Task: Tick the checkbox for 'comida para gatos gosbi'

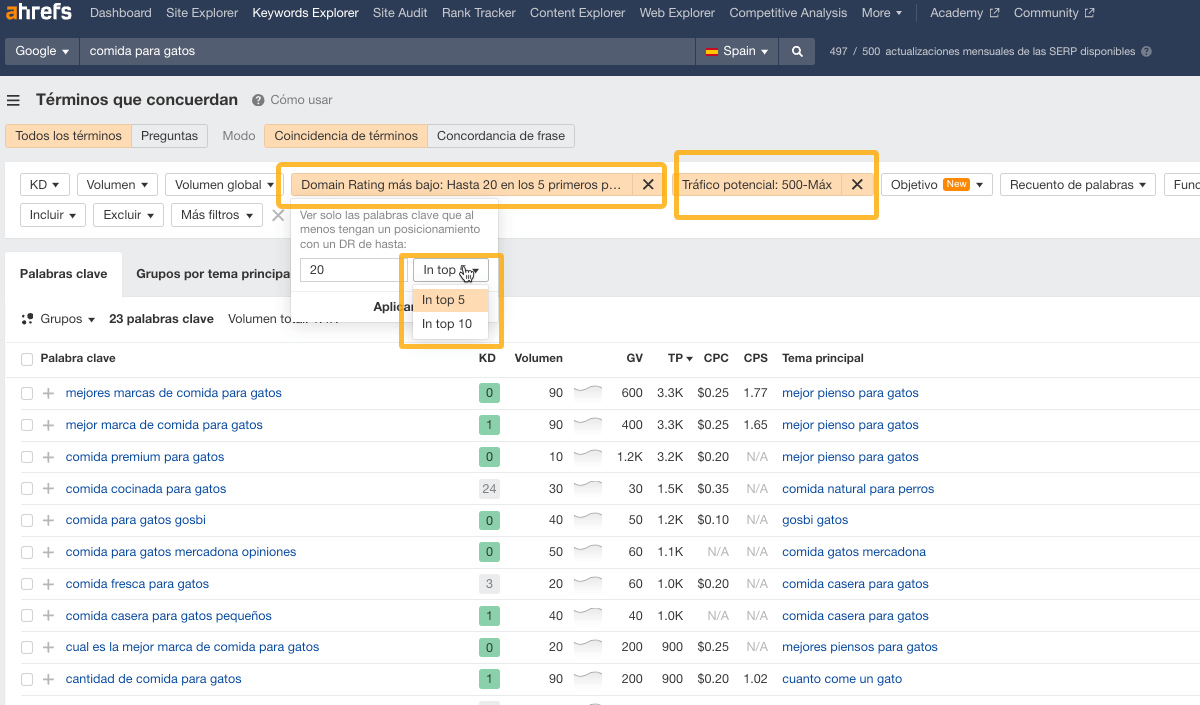Action: coord(25,520)
